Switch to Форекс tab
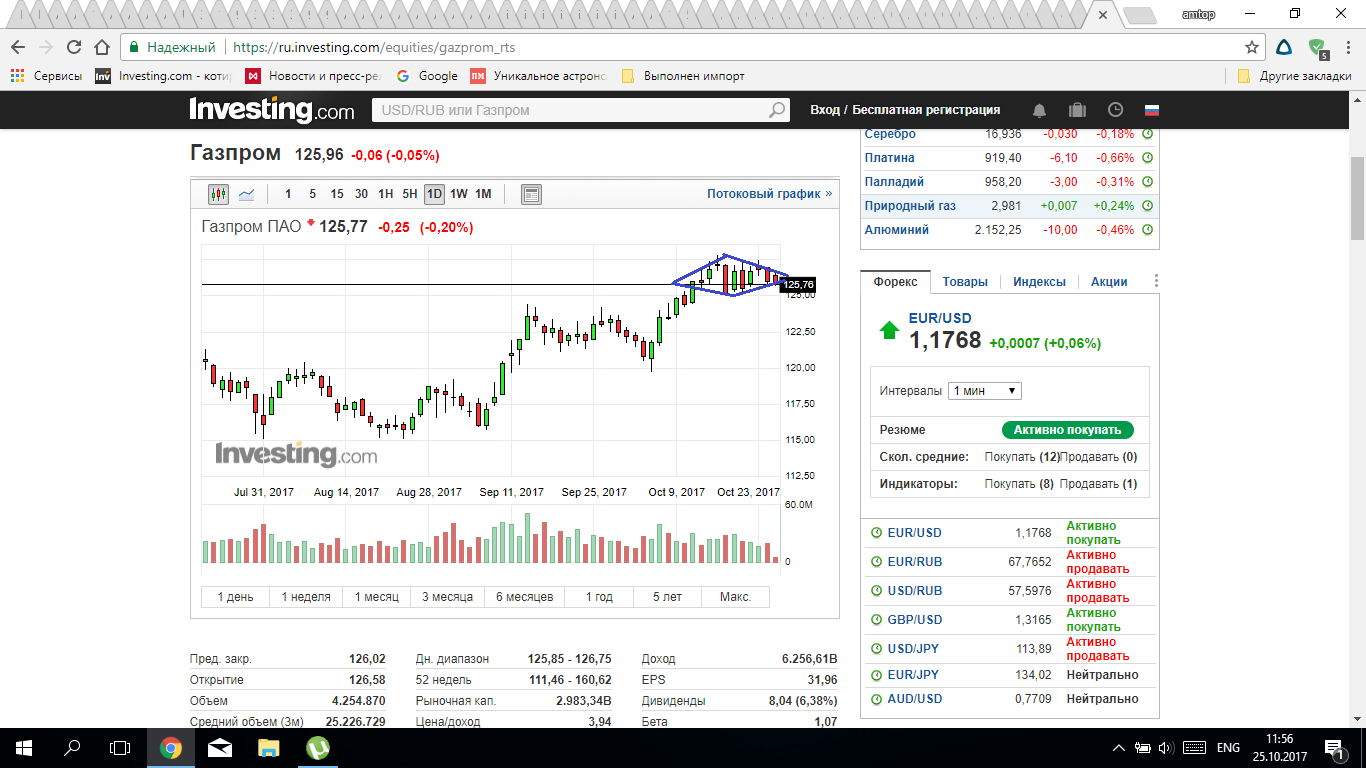 click(x=895, y=282)
